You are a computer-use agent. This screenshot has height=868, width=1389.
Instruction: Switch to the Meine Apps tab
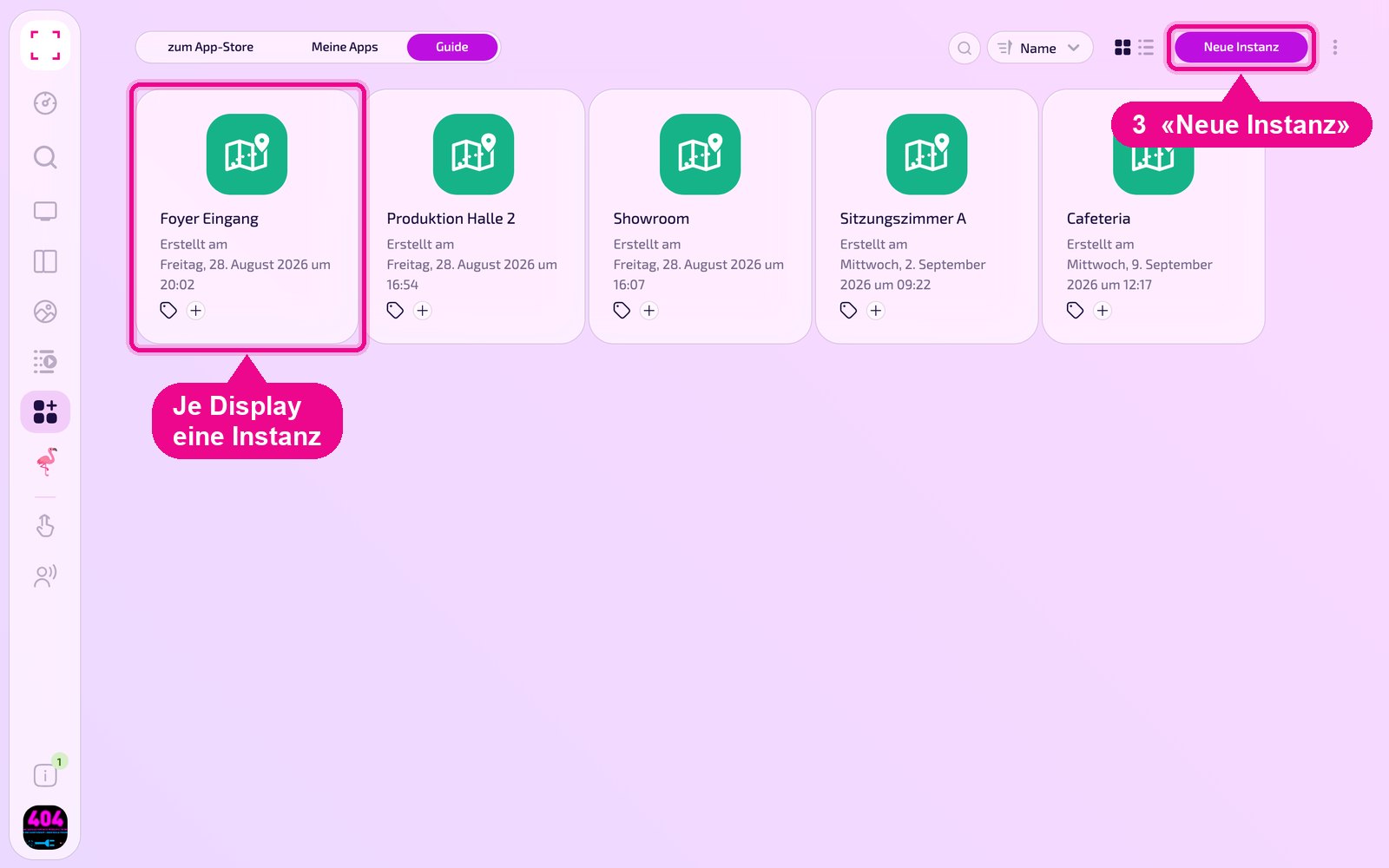(x=345, y=47)
